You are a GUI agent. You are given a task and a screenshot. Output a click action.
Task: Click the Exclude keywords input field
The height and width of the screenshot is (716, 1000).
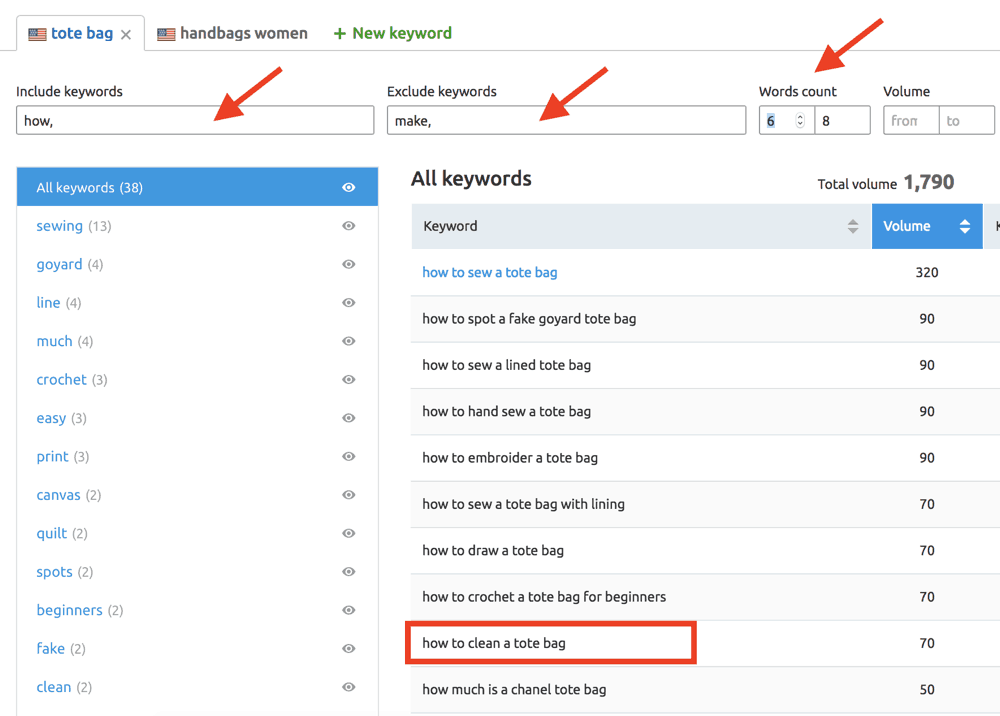coord(566,121)
